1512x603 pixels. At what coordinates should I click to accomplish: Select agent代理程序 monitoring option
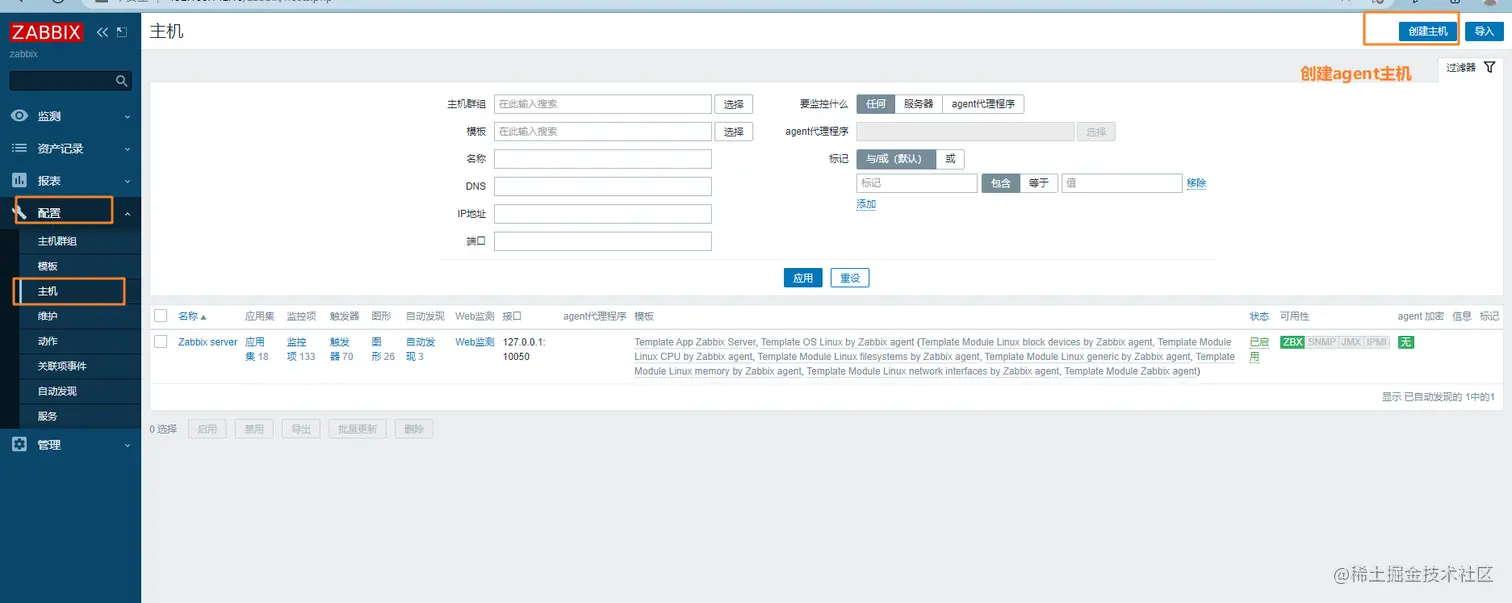(x=984, y=104)
